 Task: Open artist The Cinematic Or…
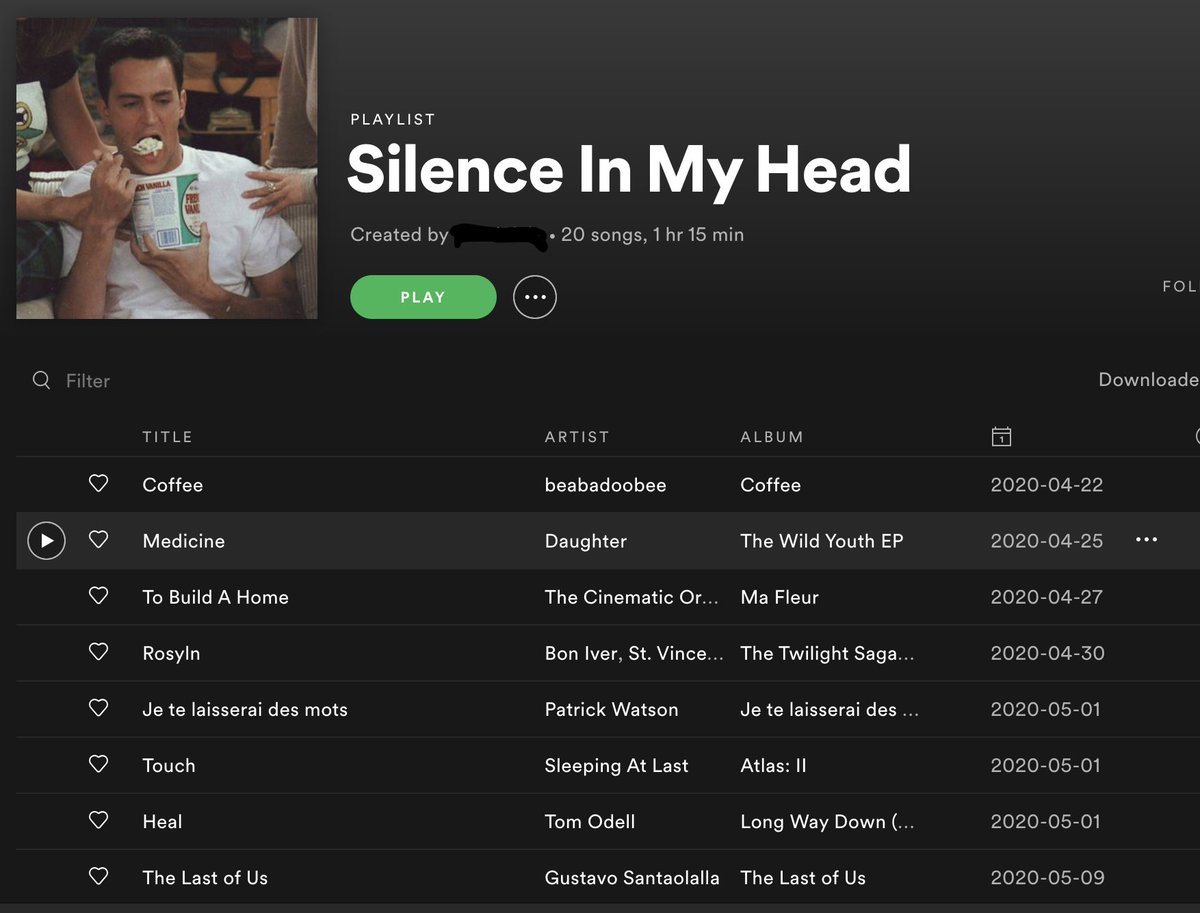pos(632,597)
